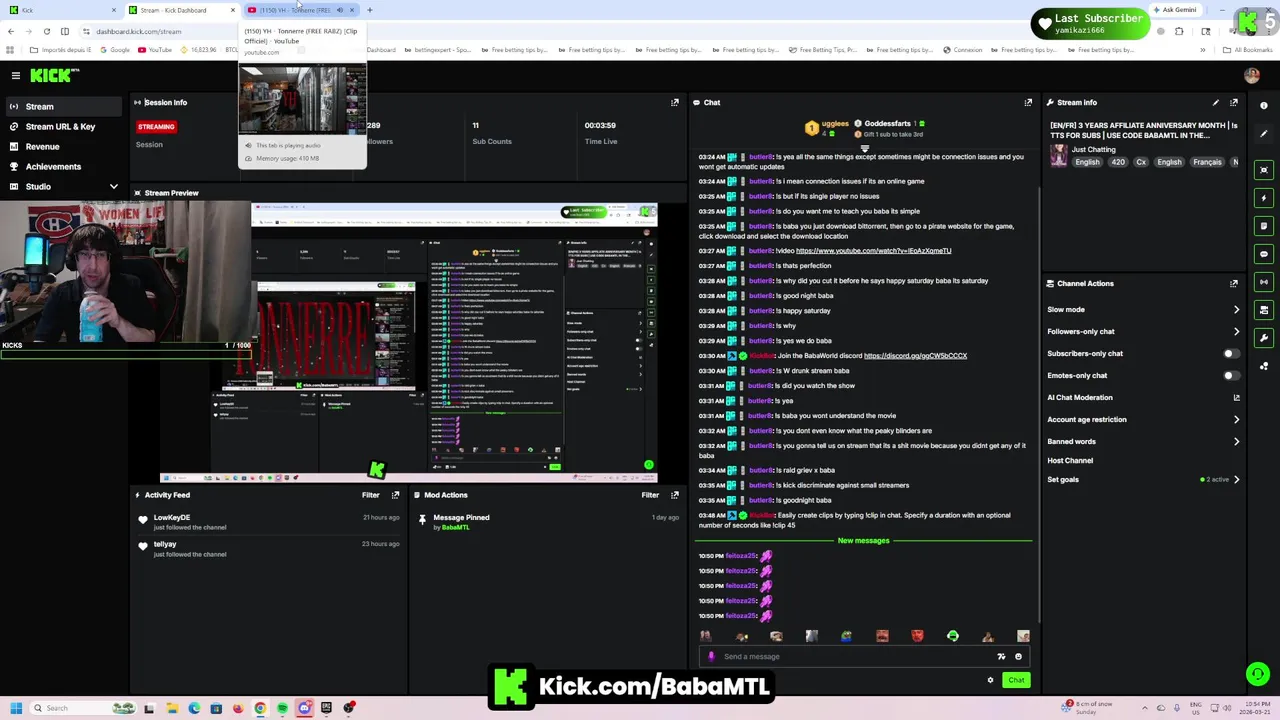Click the New messages indicator in chat
1280x720 pixels.
coord(863,541)
